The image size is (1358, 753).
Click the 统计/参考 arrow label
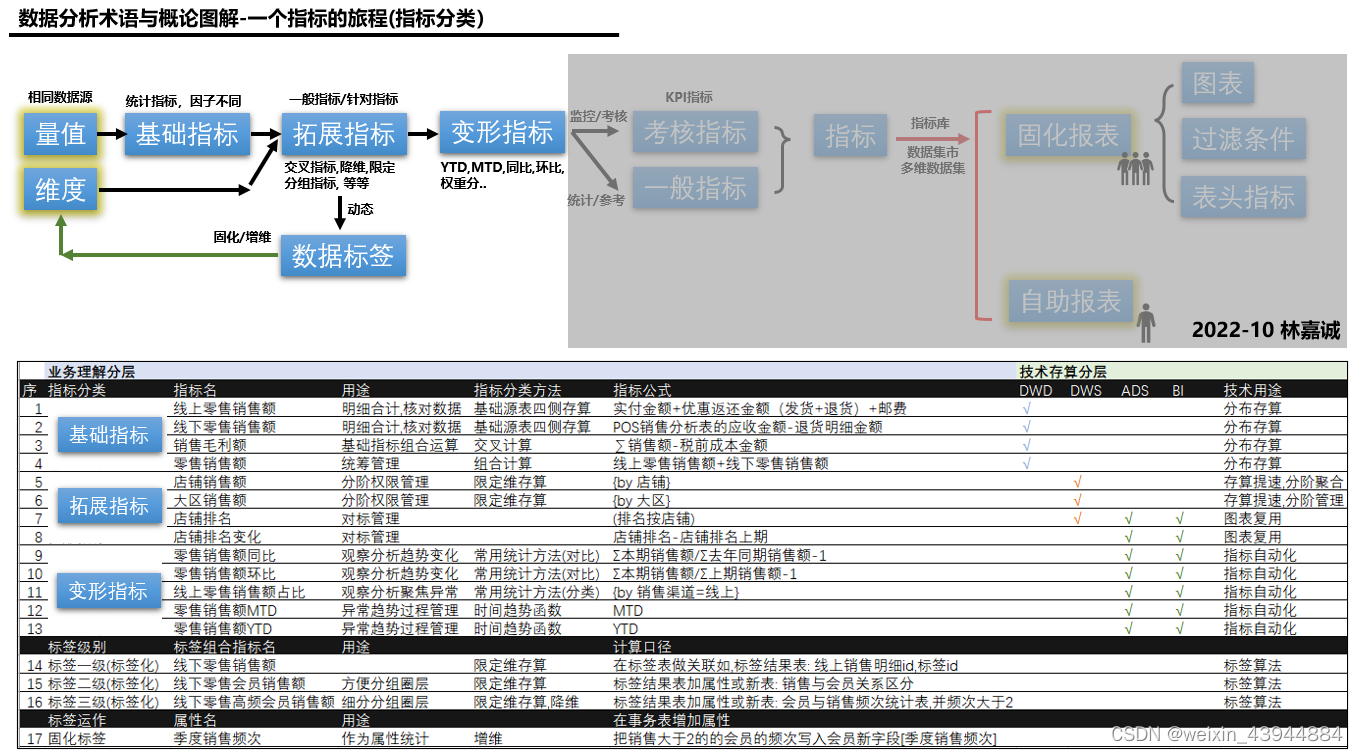(597, 200)
